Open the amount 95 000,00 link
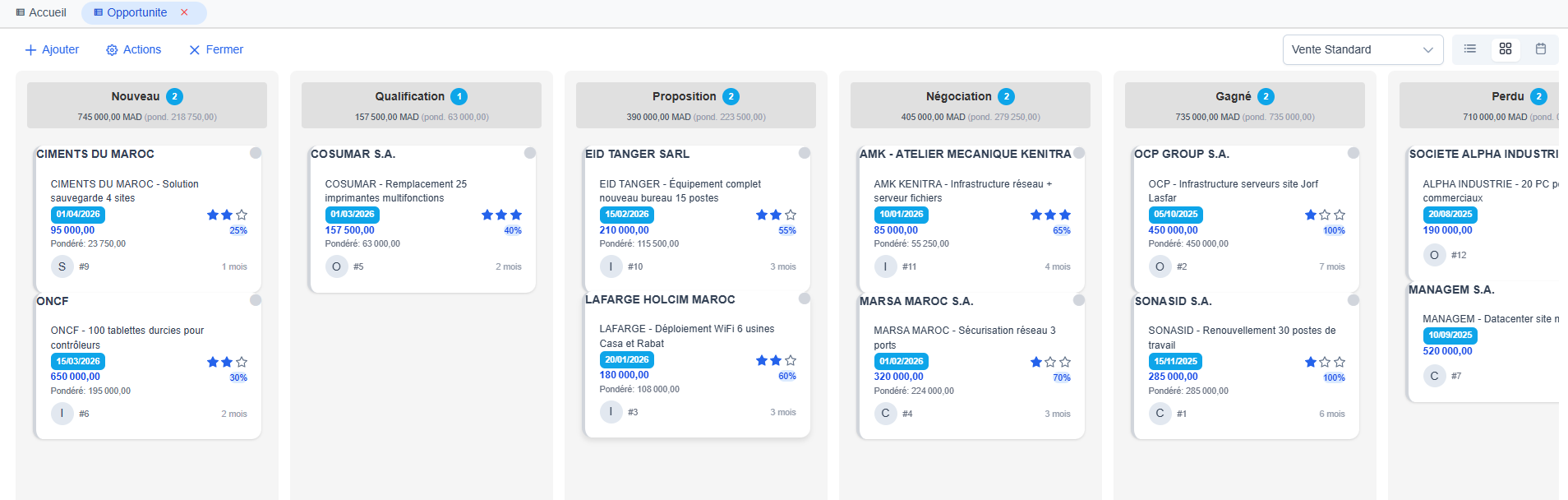 click(x=72, y=230)
